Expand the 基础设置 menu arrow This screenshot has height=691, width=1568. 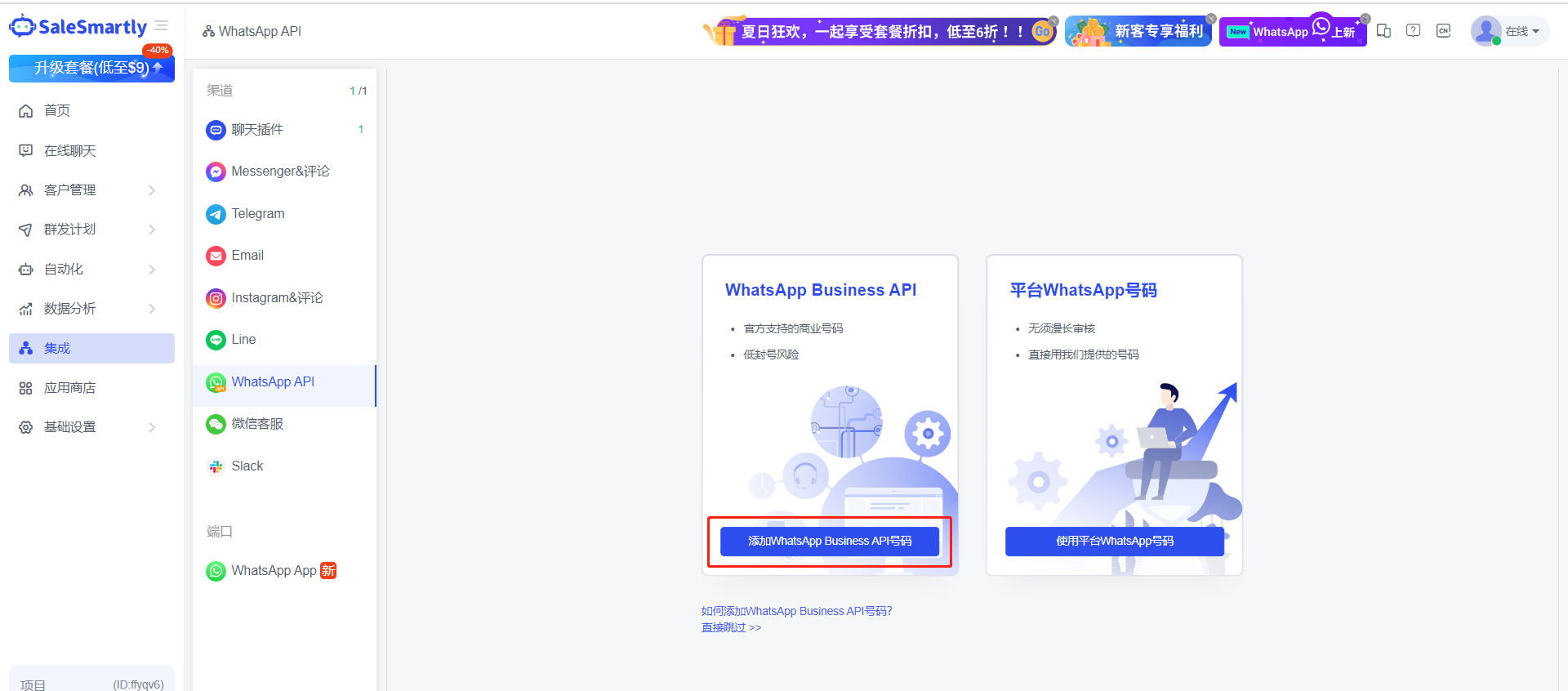(x=152, y=427)
